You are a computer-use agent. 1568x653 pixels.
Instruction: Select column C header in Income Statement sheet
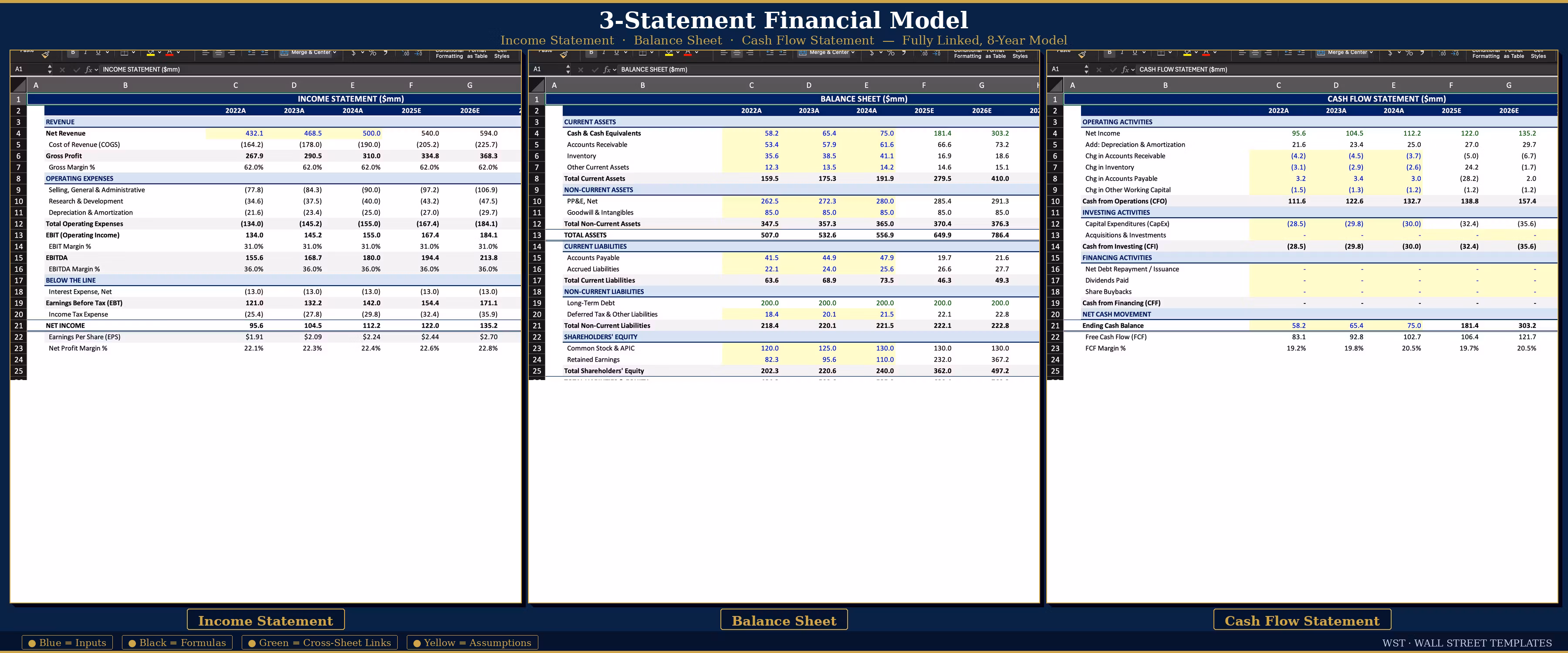(236, 85)
